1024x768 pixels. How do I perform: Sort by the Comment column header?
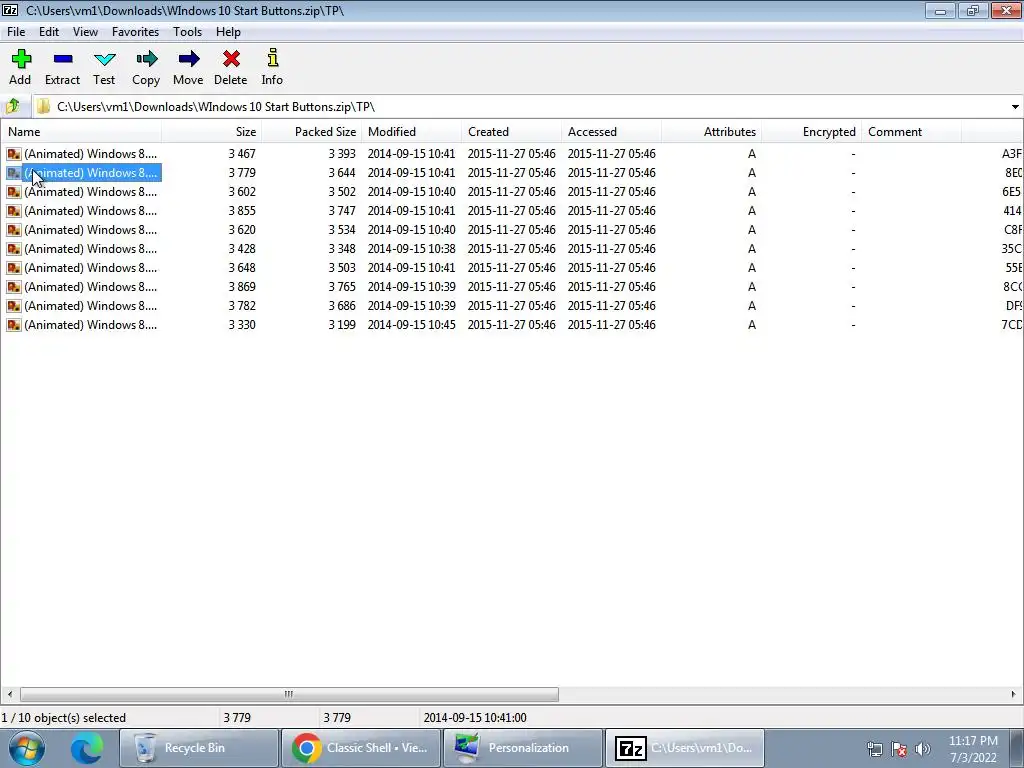(x=911, y=131)
